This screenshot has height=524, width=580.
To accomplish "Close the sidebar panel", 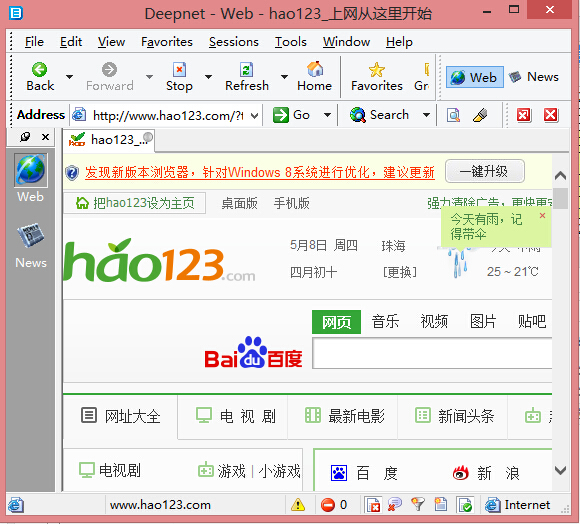I will pyautogui.click(x=45, y=137).
